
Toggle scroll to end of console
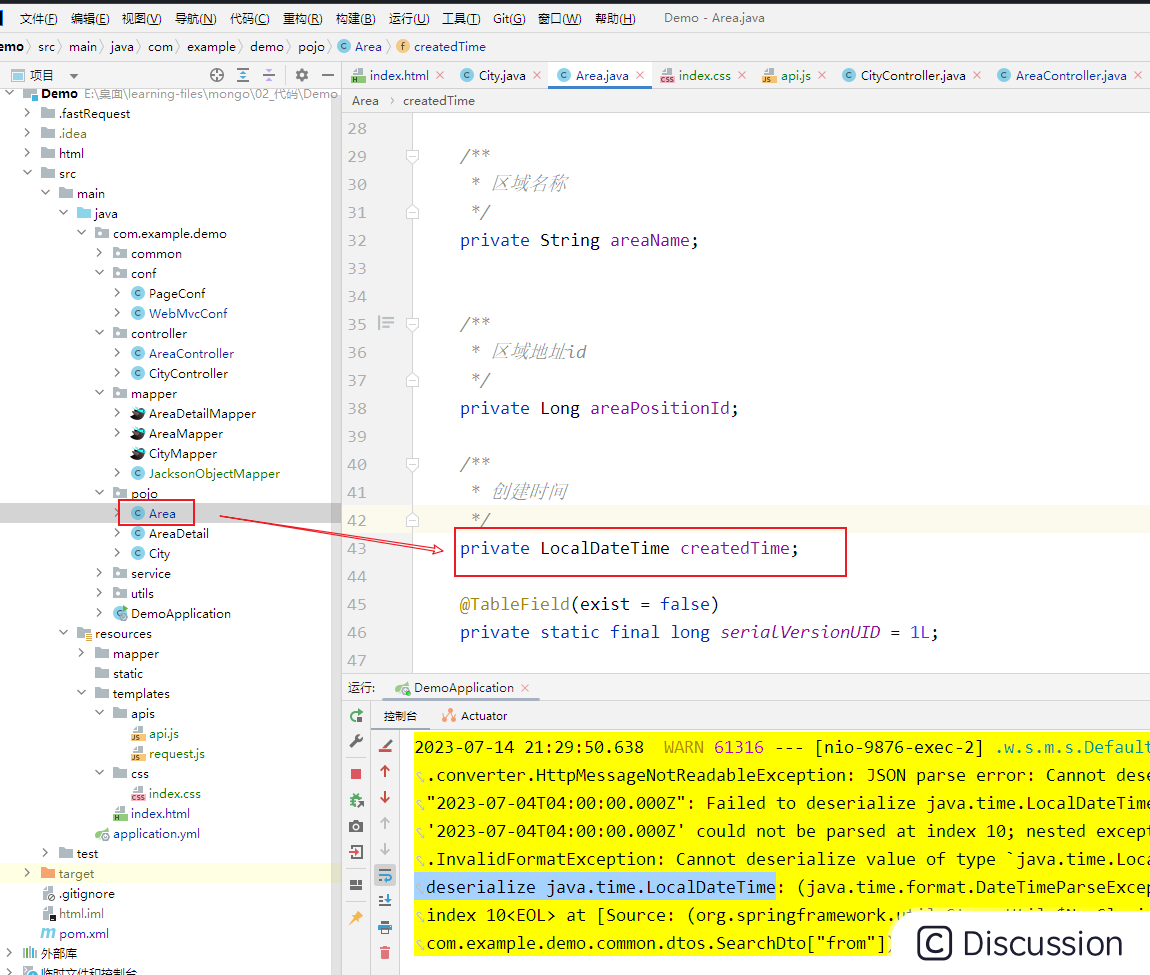[x=385, y=901]
